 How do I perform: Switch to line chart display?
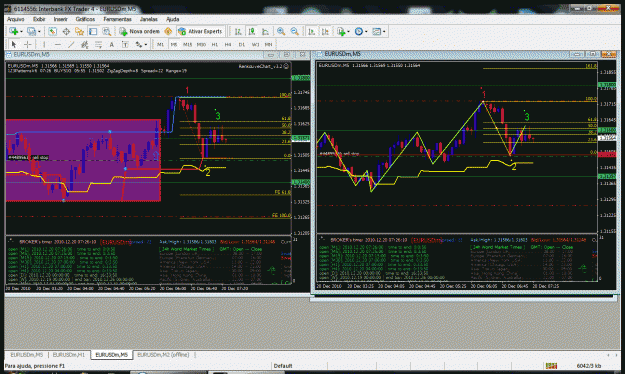265,31
